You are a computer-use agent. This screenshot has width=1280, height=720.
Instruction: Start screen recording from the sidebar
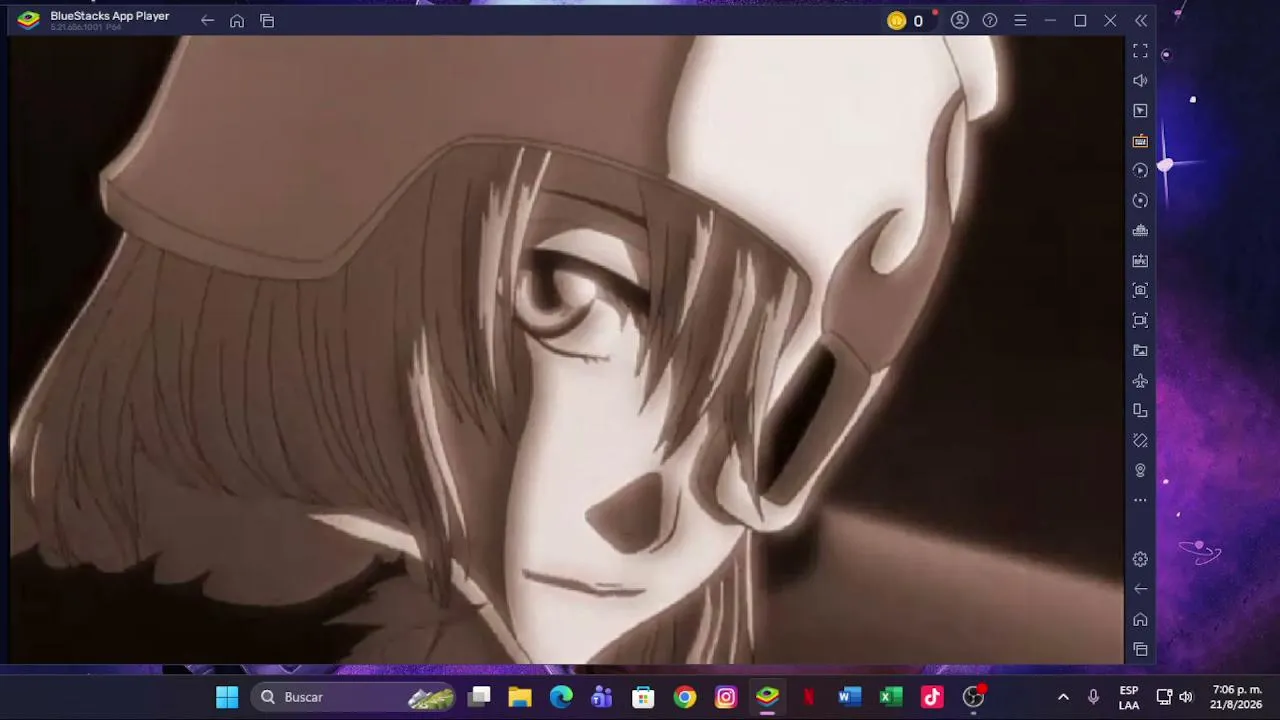pos(1140,320)
